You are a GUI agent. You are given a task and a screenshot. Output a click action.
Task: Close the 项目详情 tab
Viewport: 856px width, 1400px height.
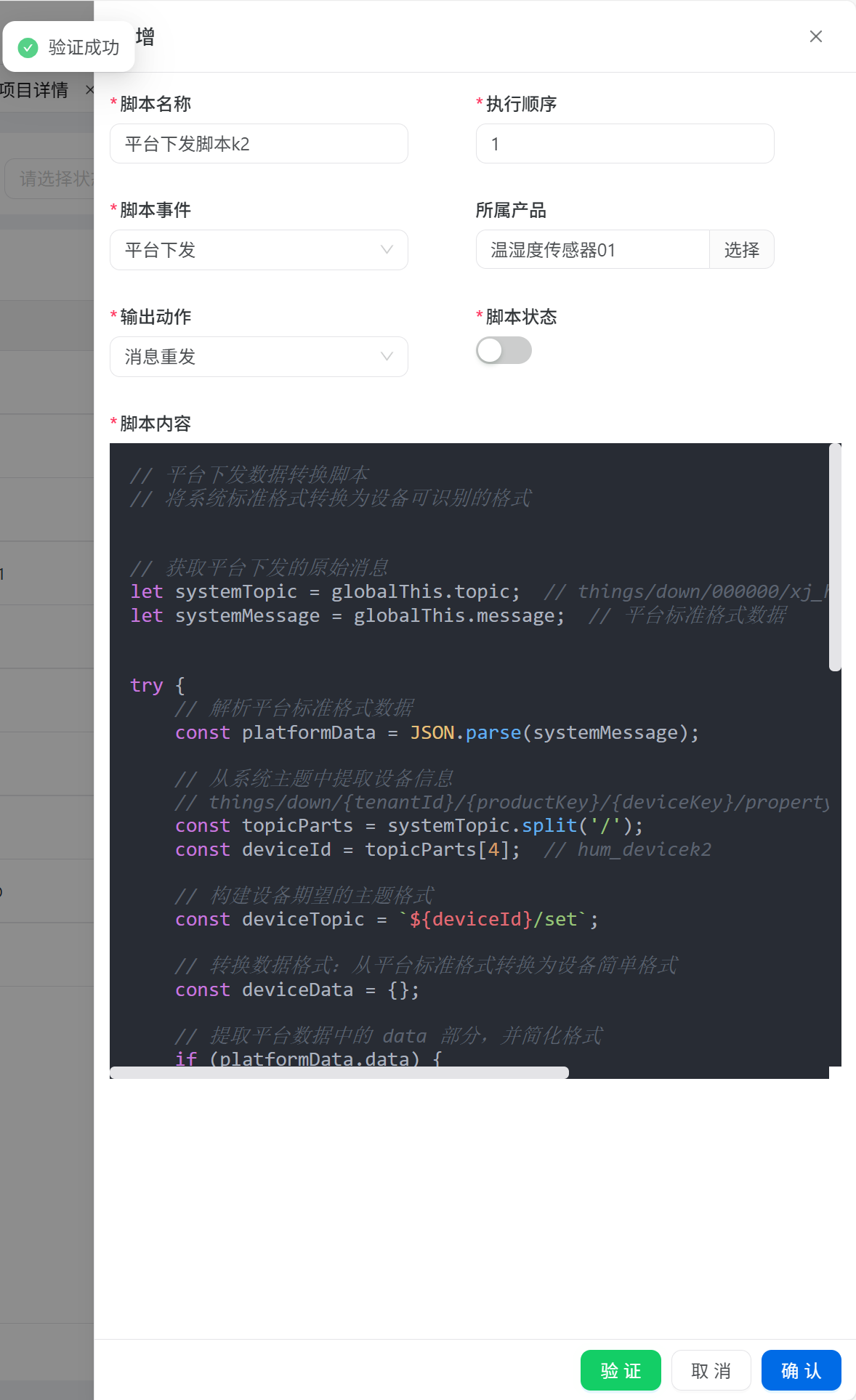tap(89, 90)
